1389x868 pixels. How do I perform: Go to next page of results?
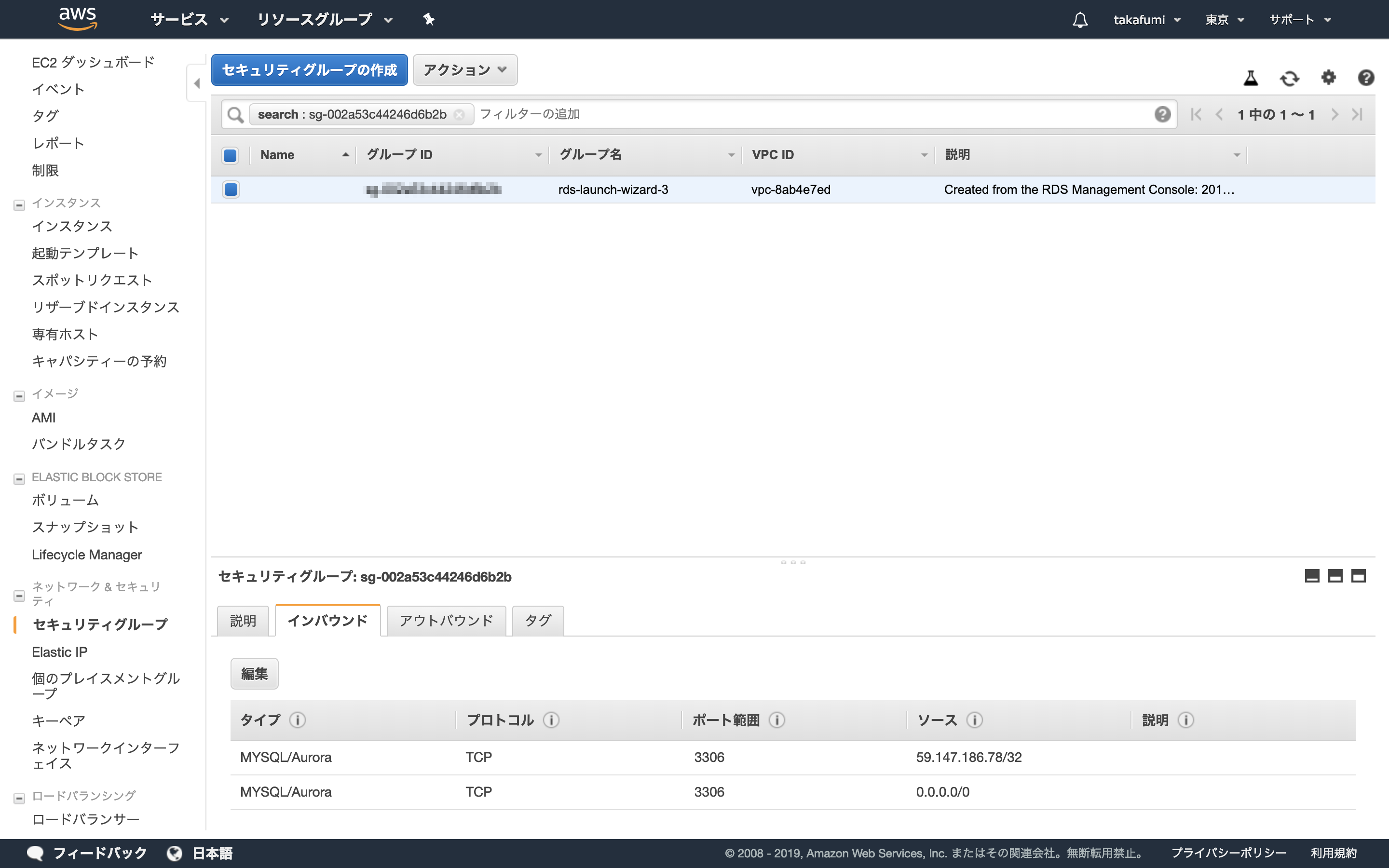1335,114
